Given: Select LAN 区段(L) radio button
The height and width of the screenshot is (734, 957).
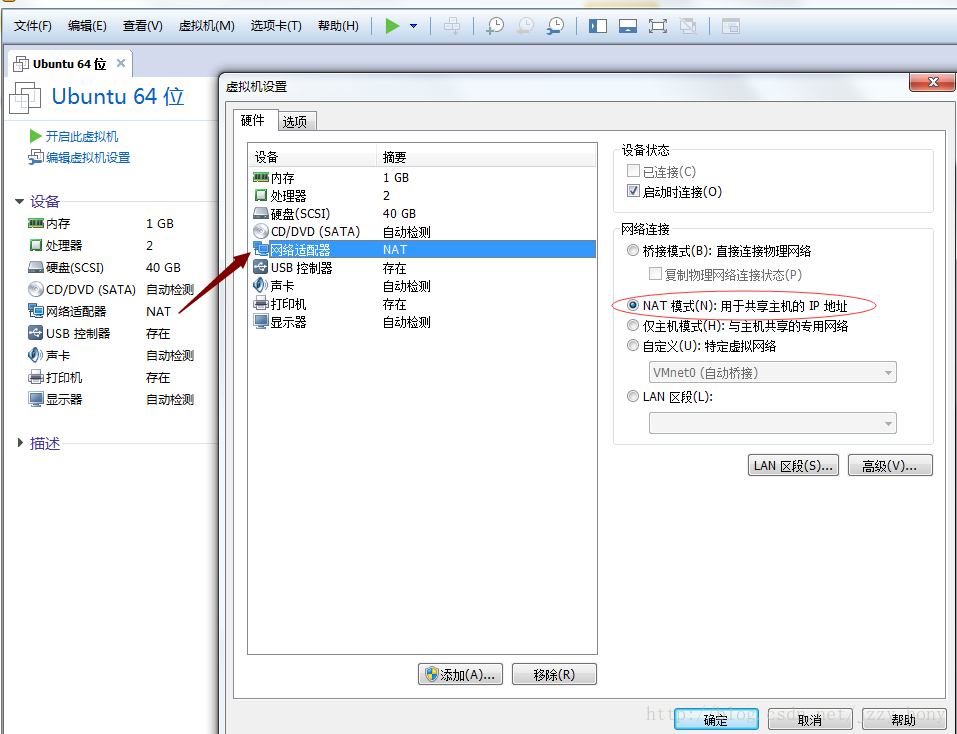Looking at the screenshot, I should pos(633,396).
